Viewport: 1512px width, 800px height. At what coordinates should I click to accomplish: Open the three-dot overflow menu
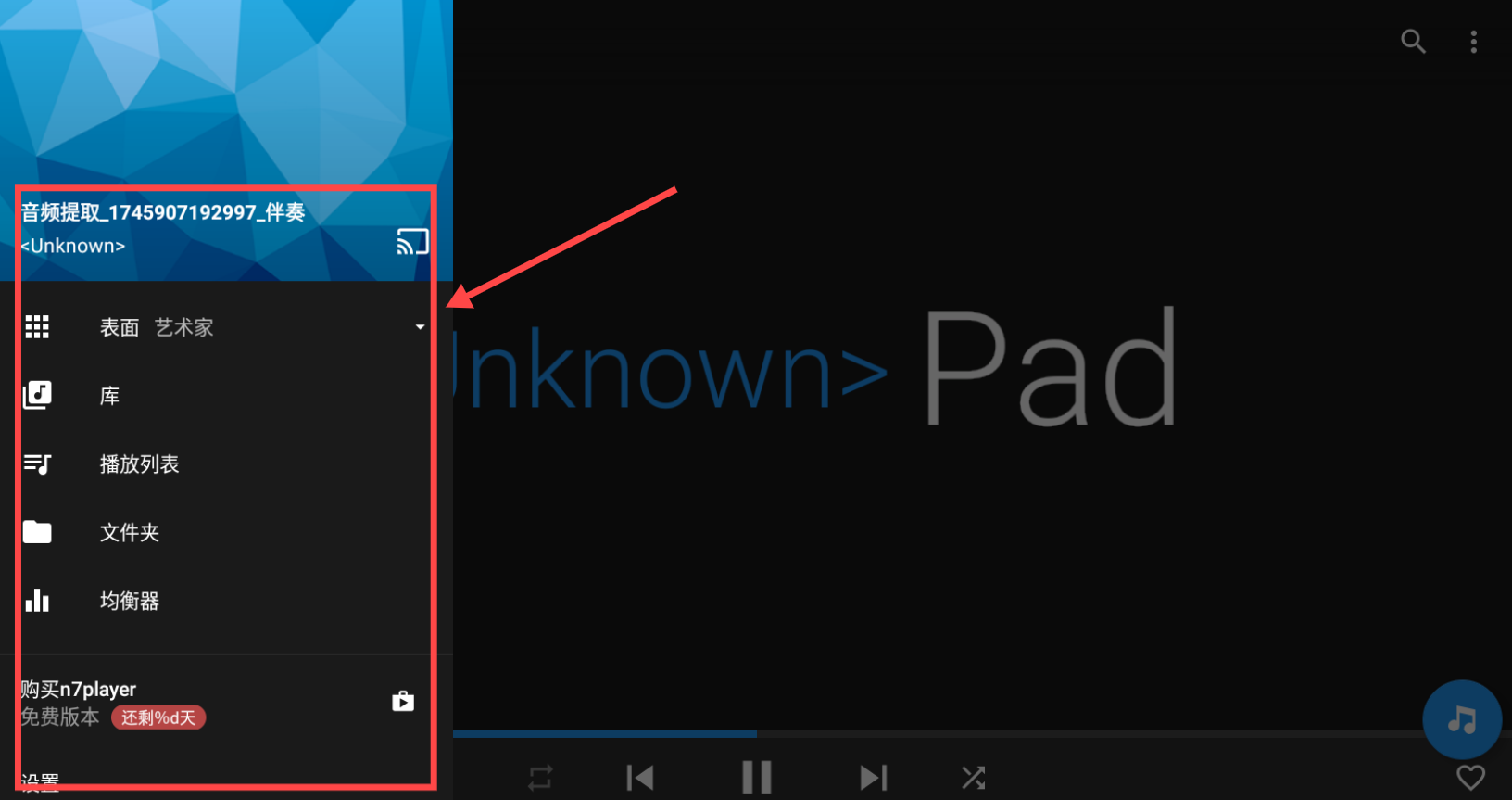click(1473, 42)
